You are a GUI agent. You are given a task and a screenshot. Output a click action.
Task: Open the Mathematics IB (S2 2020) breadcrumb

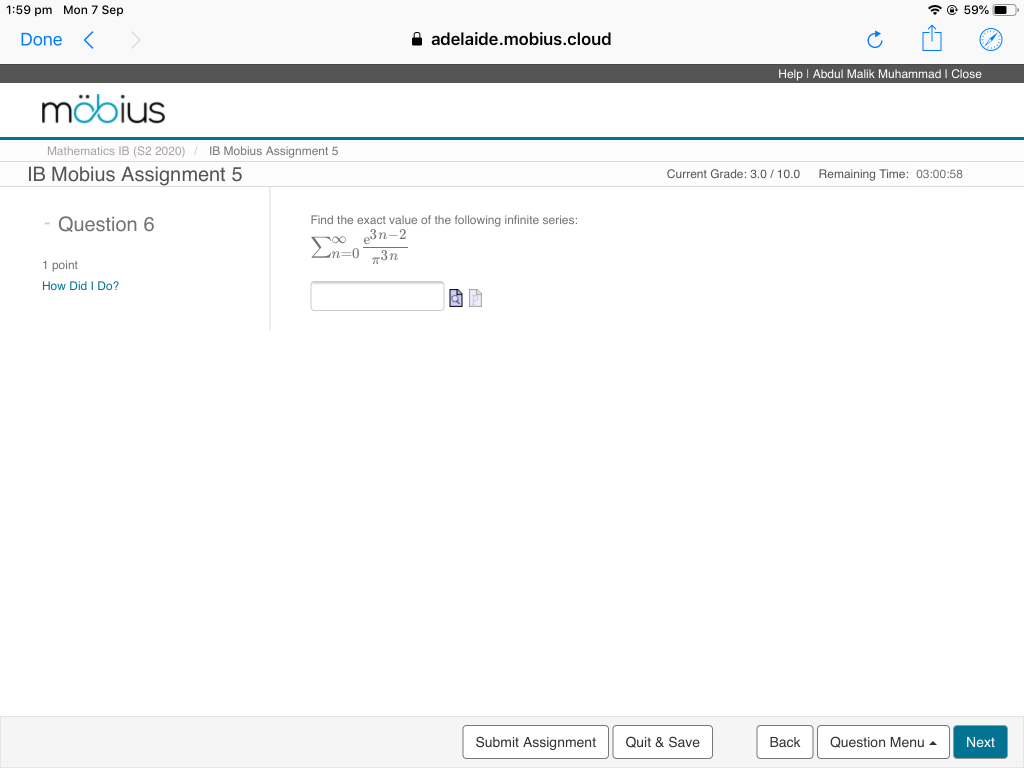click(x=116, y=151)
